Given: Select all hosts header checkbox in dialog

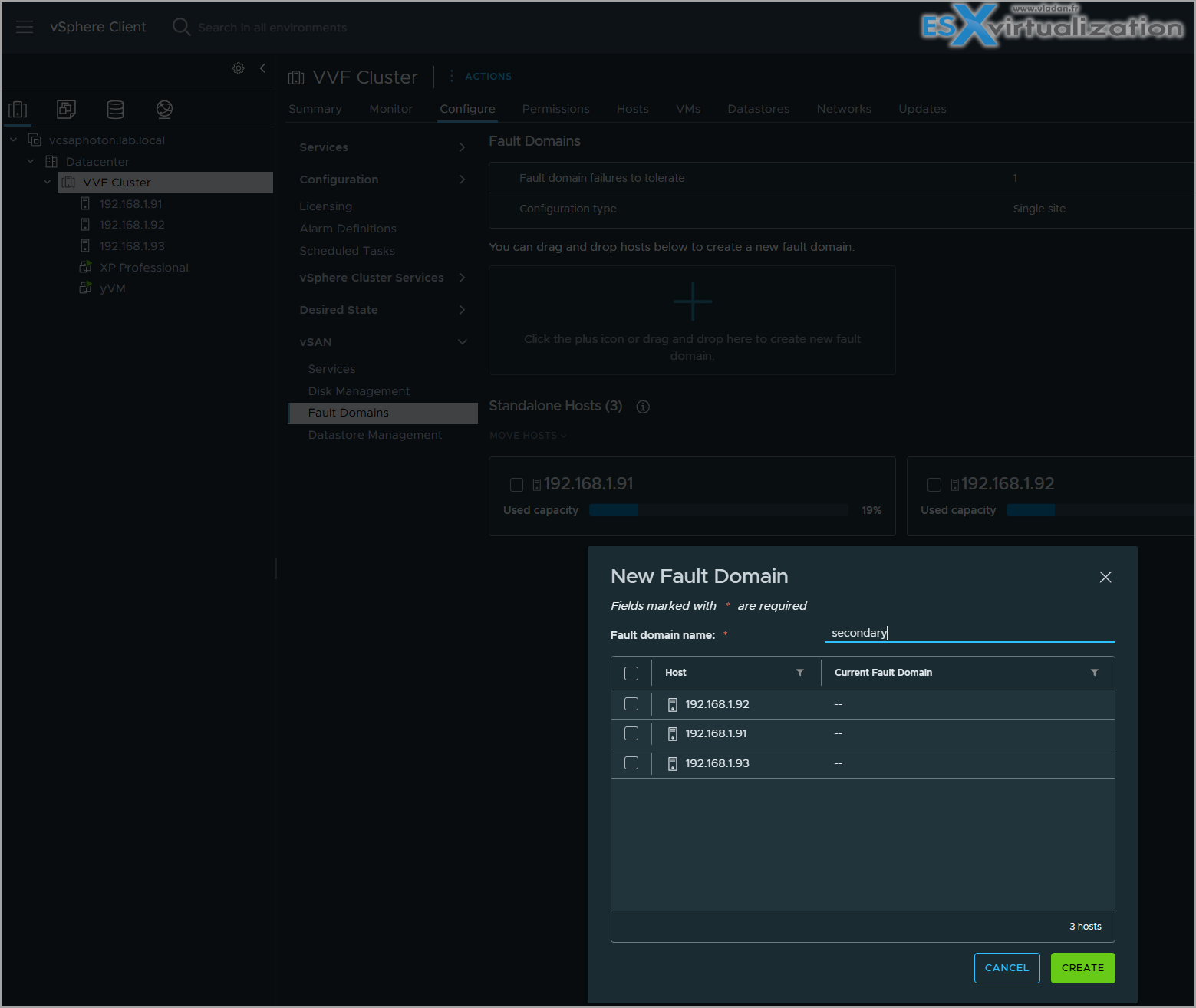Looking at the screenshot, I should click(631, 674).
